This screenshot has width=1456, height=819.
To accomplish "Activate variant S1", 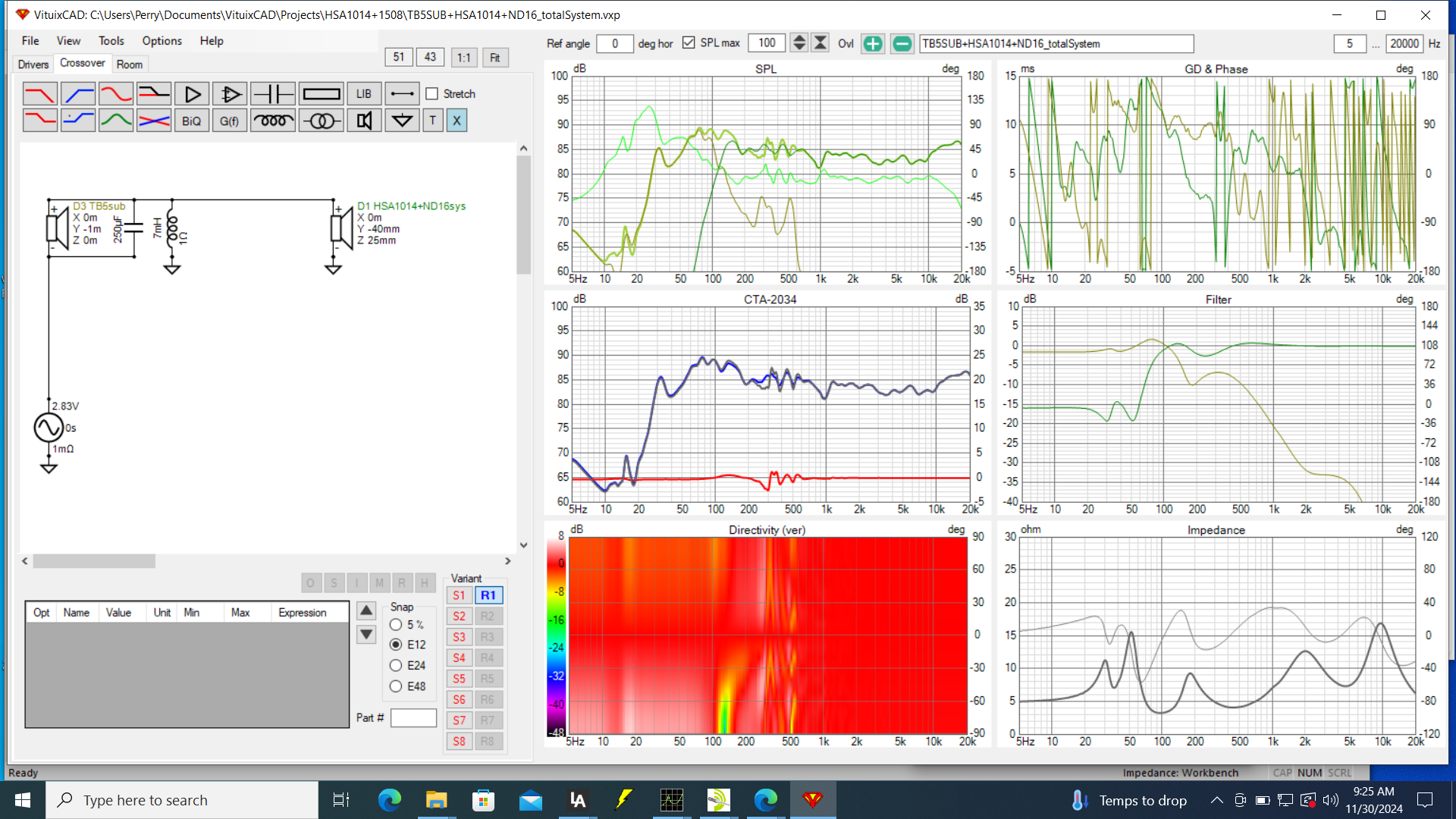I will coord(459,595).
